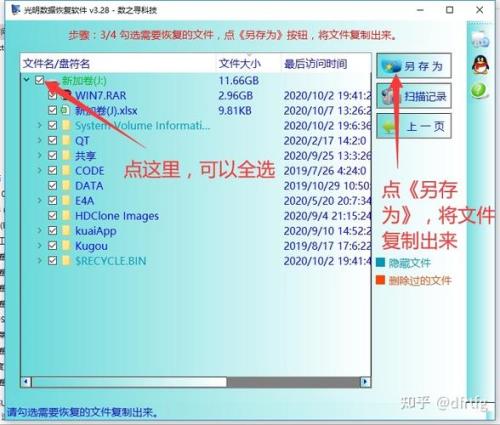Click the 另存为 save-as button
The width and height of the screenshot is (500, 425).
[414, 66]
